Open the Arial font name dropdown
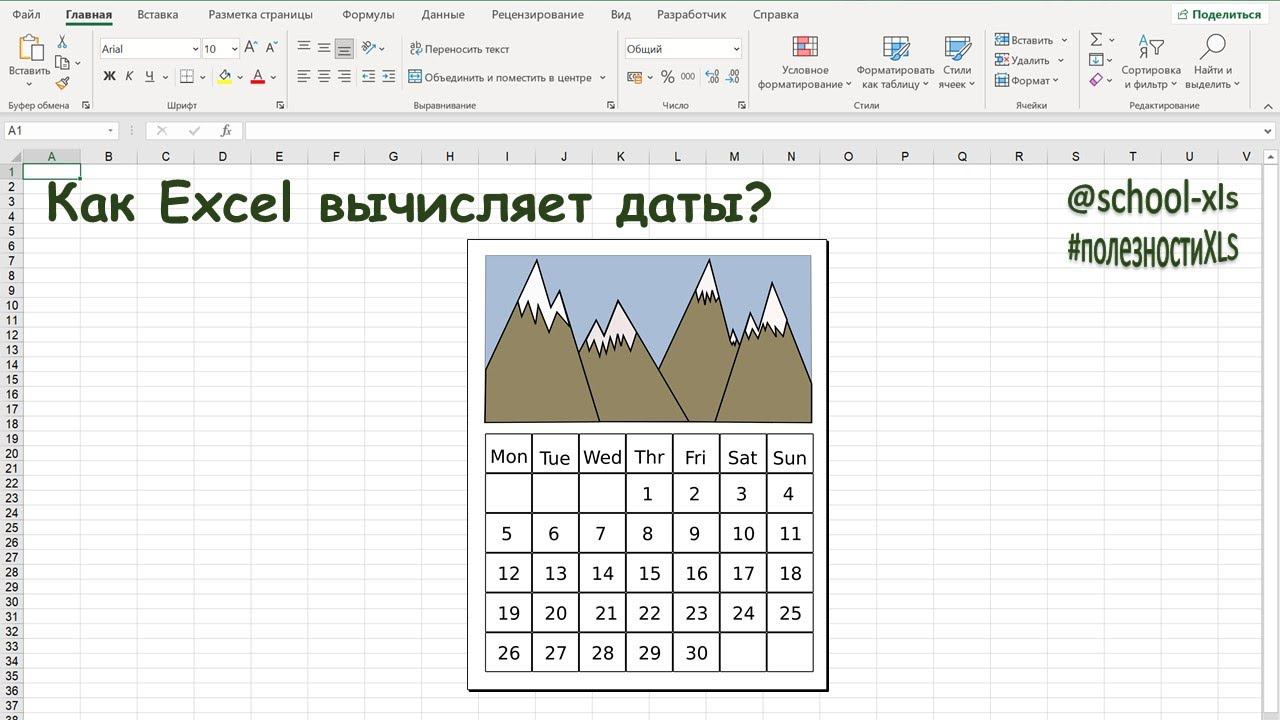Viewport: 1280px width, 720px height. [x=195, y=49]
